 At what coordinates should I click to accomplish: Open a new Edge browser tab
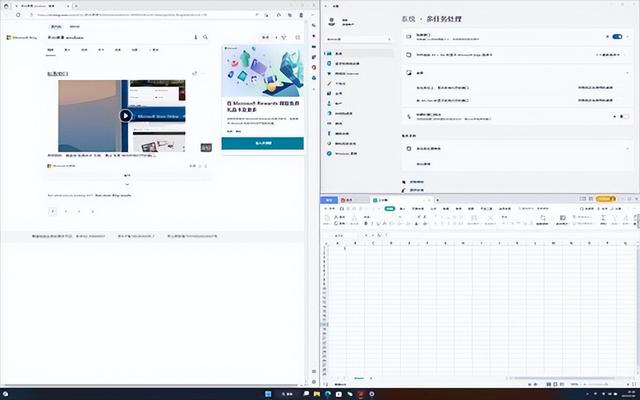click(x=76, y=6)
